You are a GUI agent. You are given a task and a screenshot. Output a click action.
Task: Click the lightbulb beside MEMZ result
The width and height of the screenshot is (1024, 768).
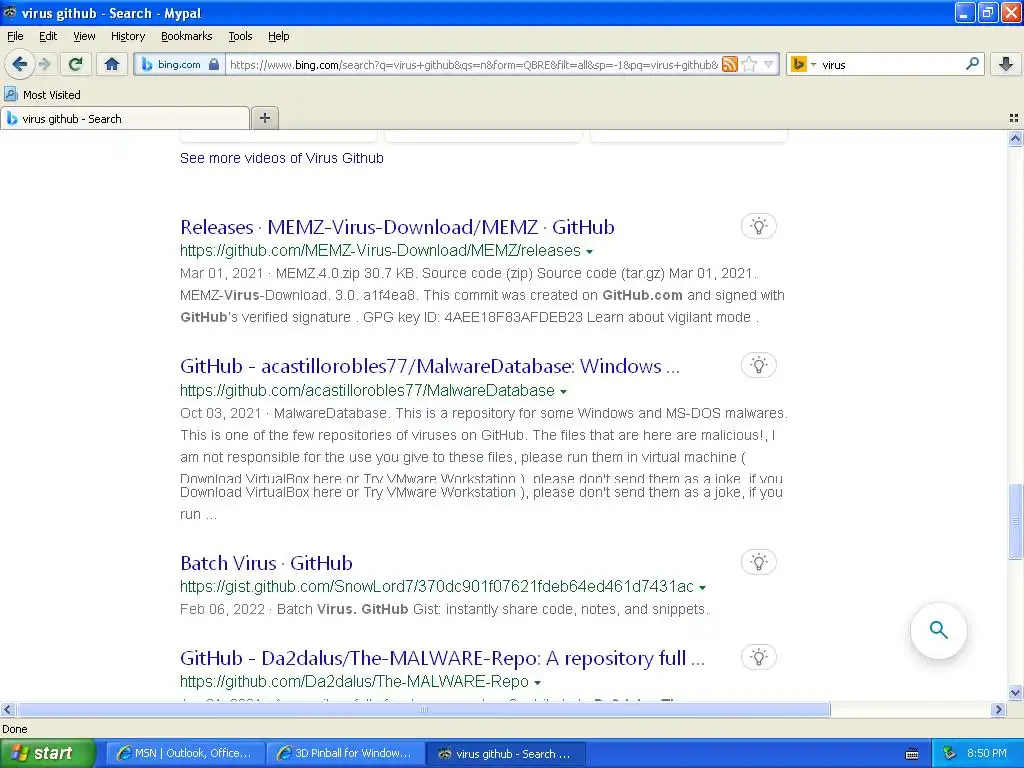click(758, 227)
